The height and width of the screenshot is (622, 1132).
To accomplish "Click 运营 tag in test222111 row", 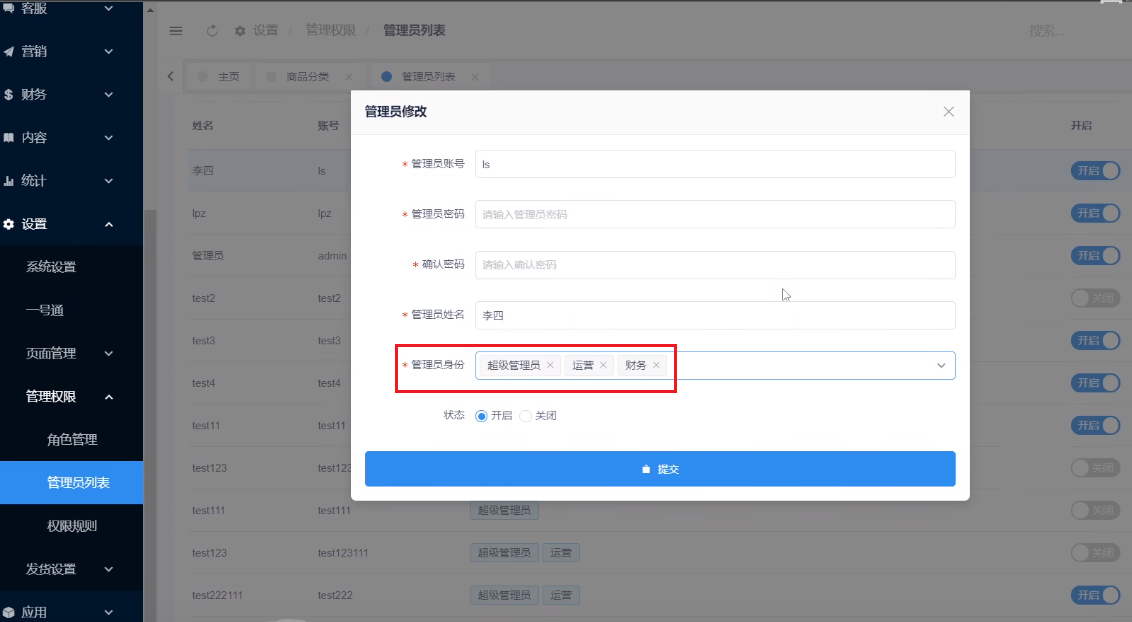I will click(x=561, y=595).
